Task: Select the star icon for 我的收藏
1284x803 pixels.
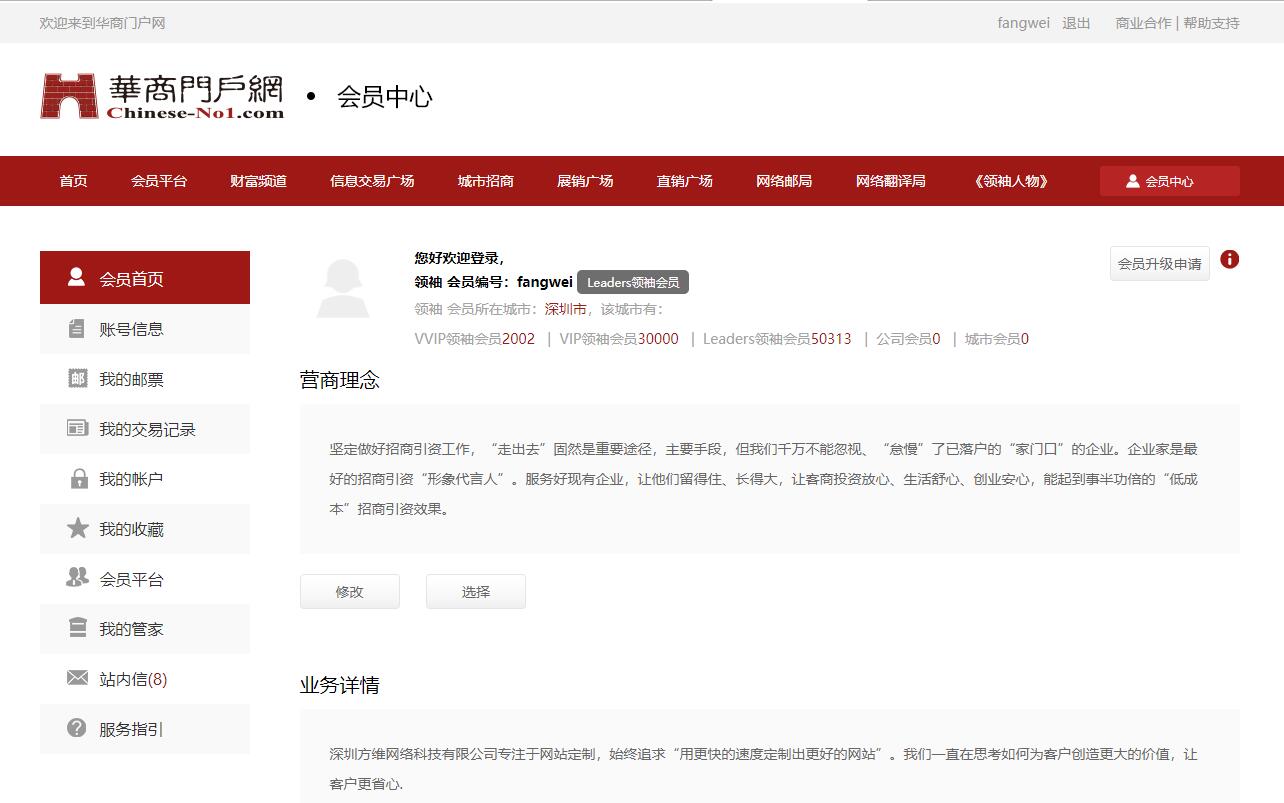Action: pos(77,528)
